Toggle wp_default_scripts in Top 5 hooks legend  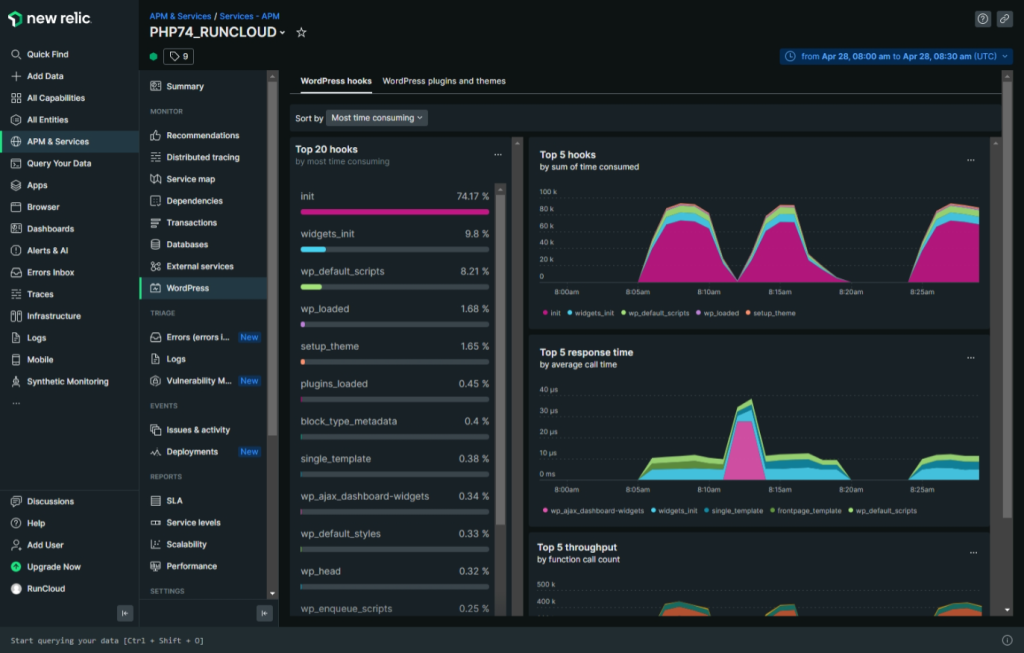coord(655,313)
